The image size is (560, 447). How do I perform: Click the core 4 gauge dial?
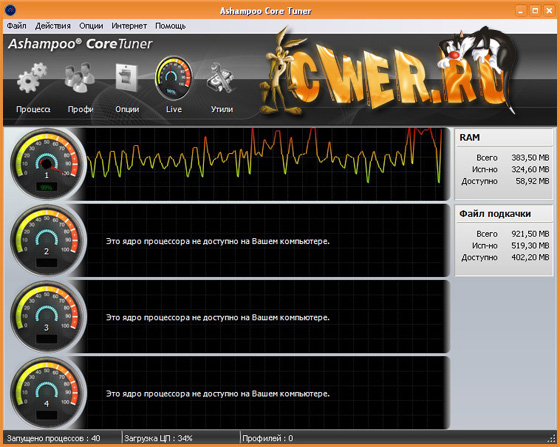pyautogui.click(x=46, y=393)
